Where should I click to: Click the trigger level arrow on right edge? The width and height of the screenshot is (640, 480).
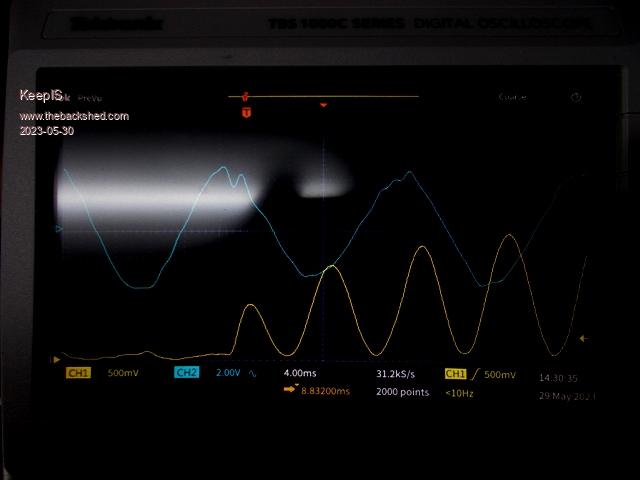(583, 339)
